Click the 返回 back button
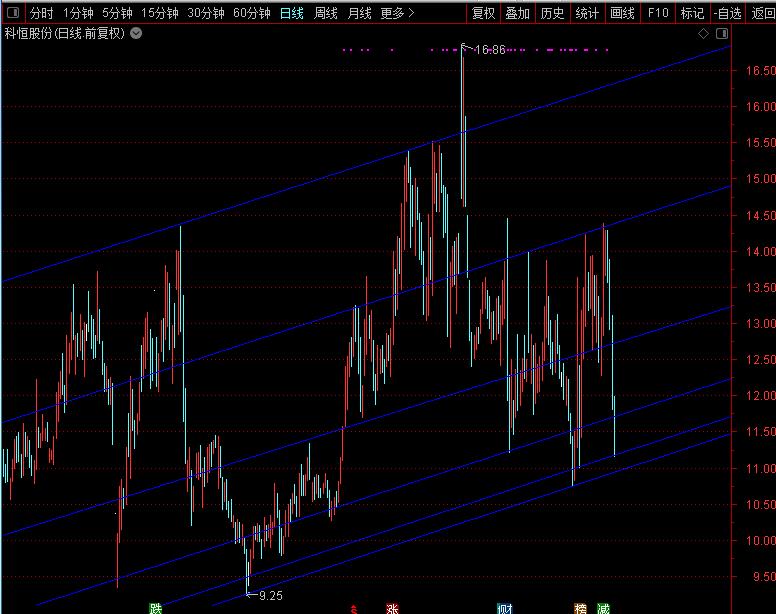This screenshot has height=614, width=776. 763,13
